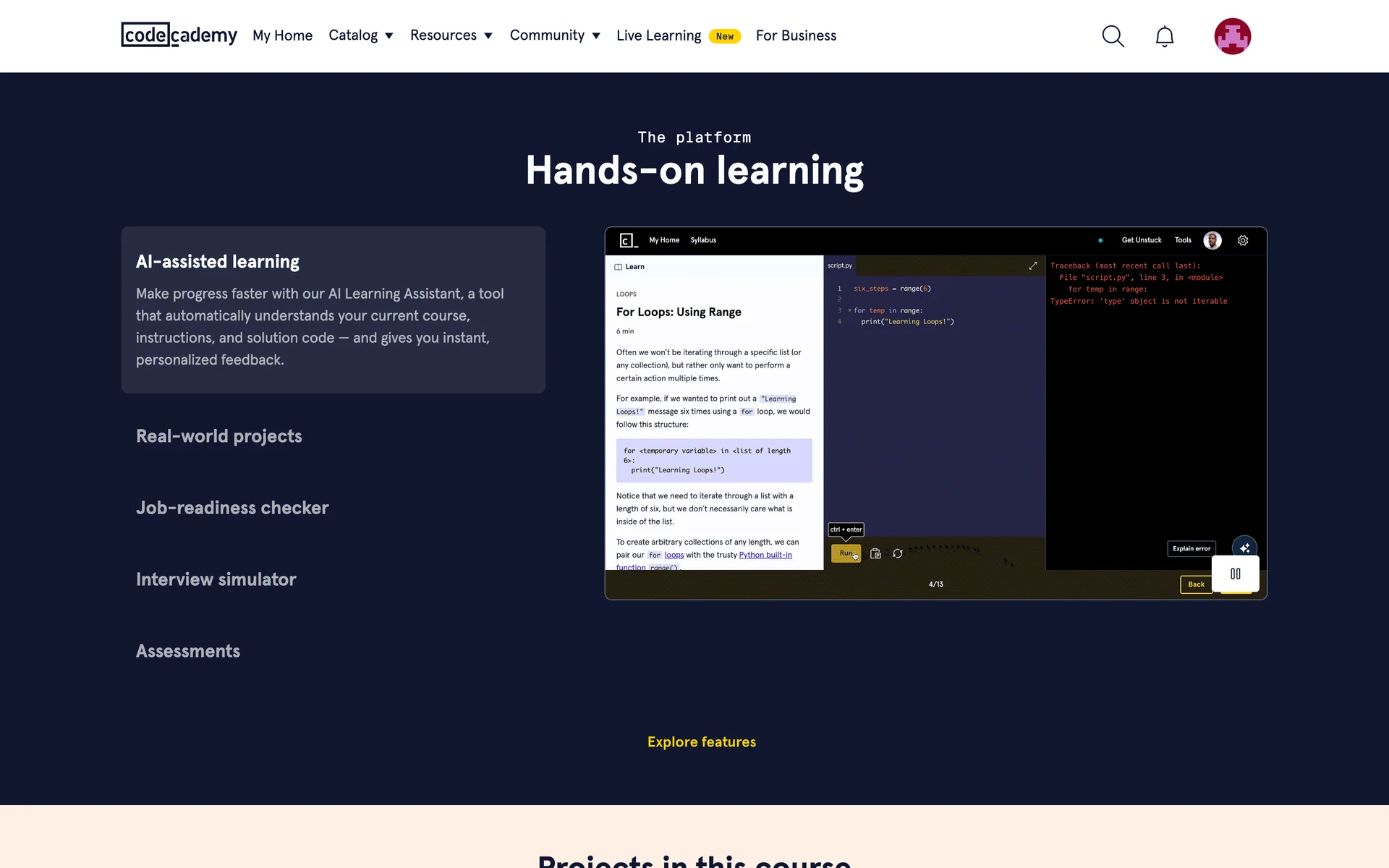Go to My Home
The width and height of the screenshot is (1389, 868).
click(282, 35)
